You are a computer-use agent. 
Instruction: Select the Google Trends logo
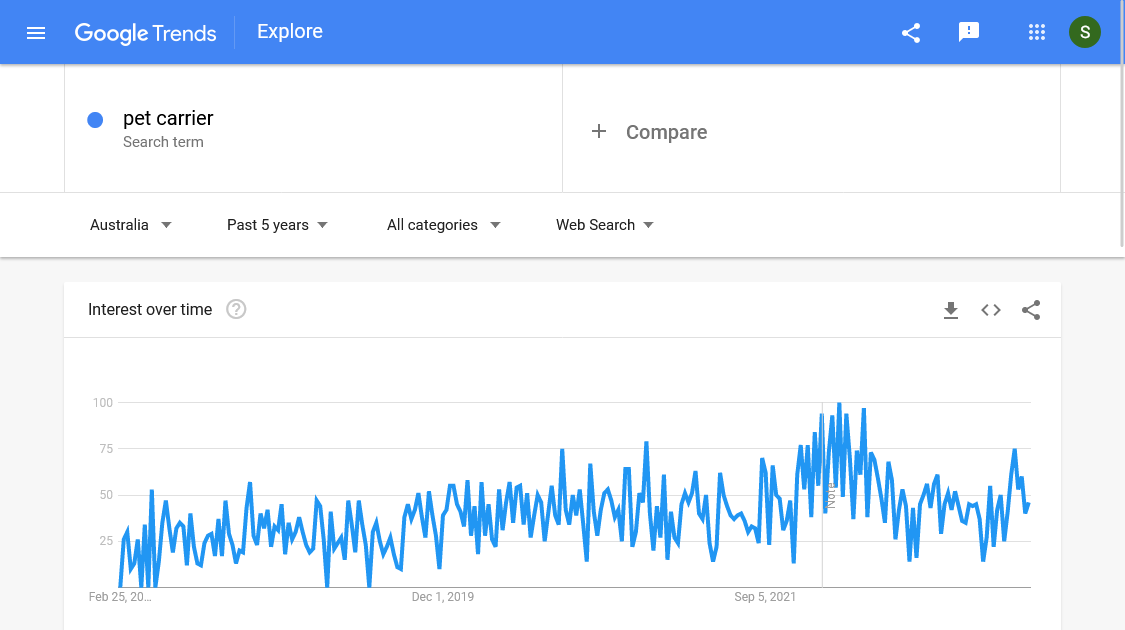pos(145,33)
